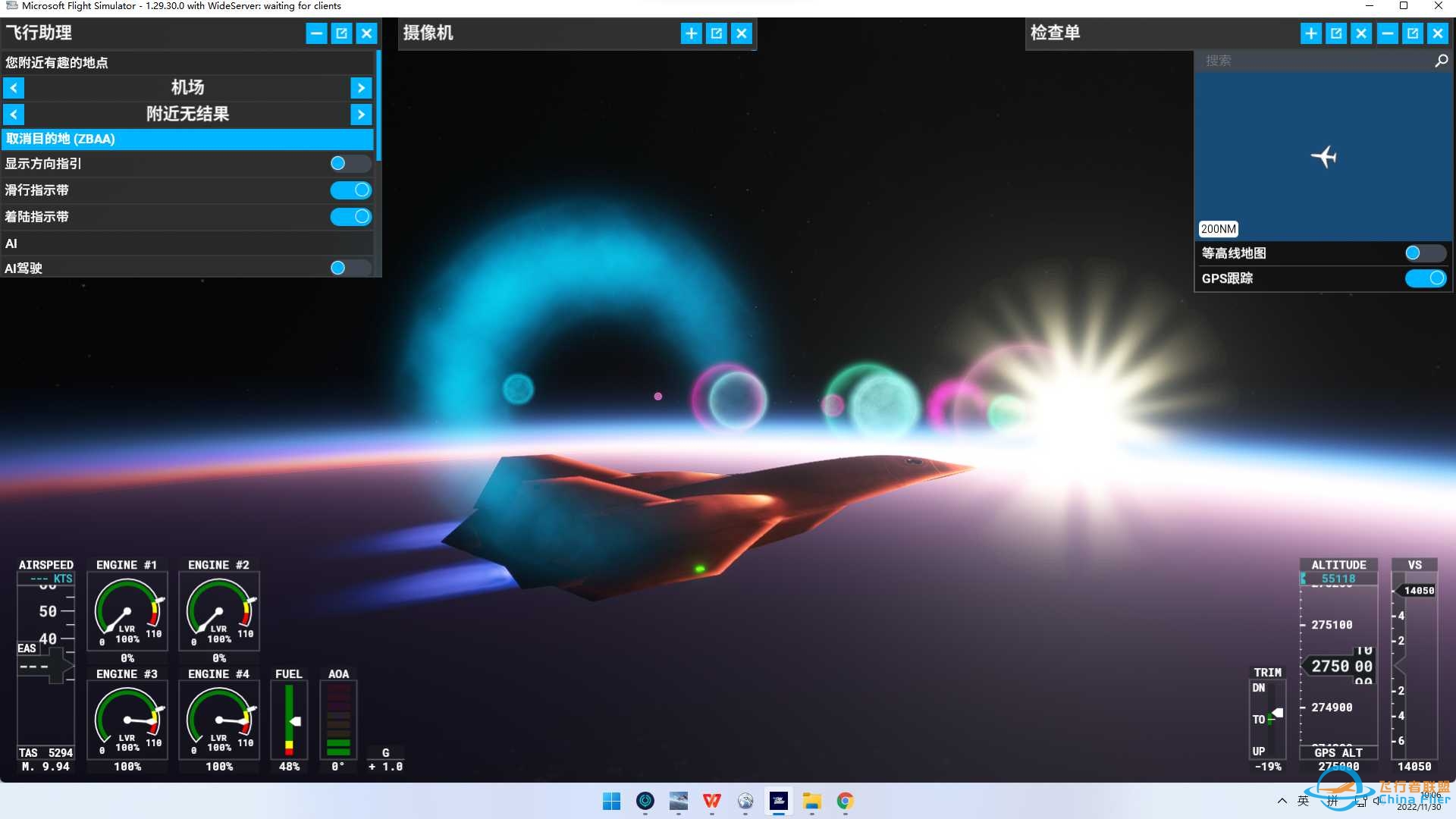
Task: Enable 显示方向指引 toggle
Action: [x=350, y=164]
